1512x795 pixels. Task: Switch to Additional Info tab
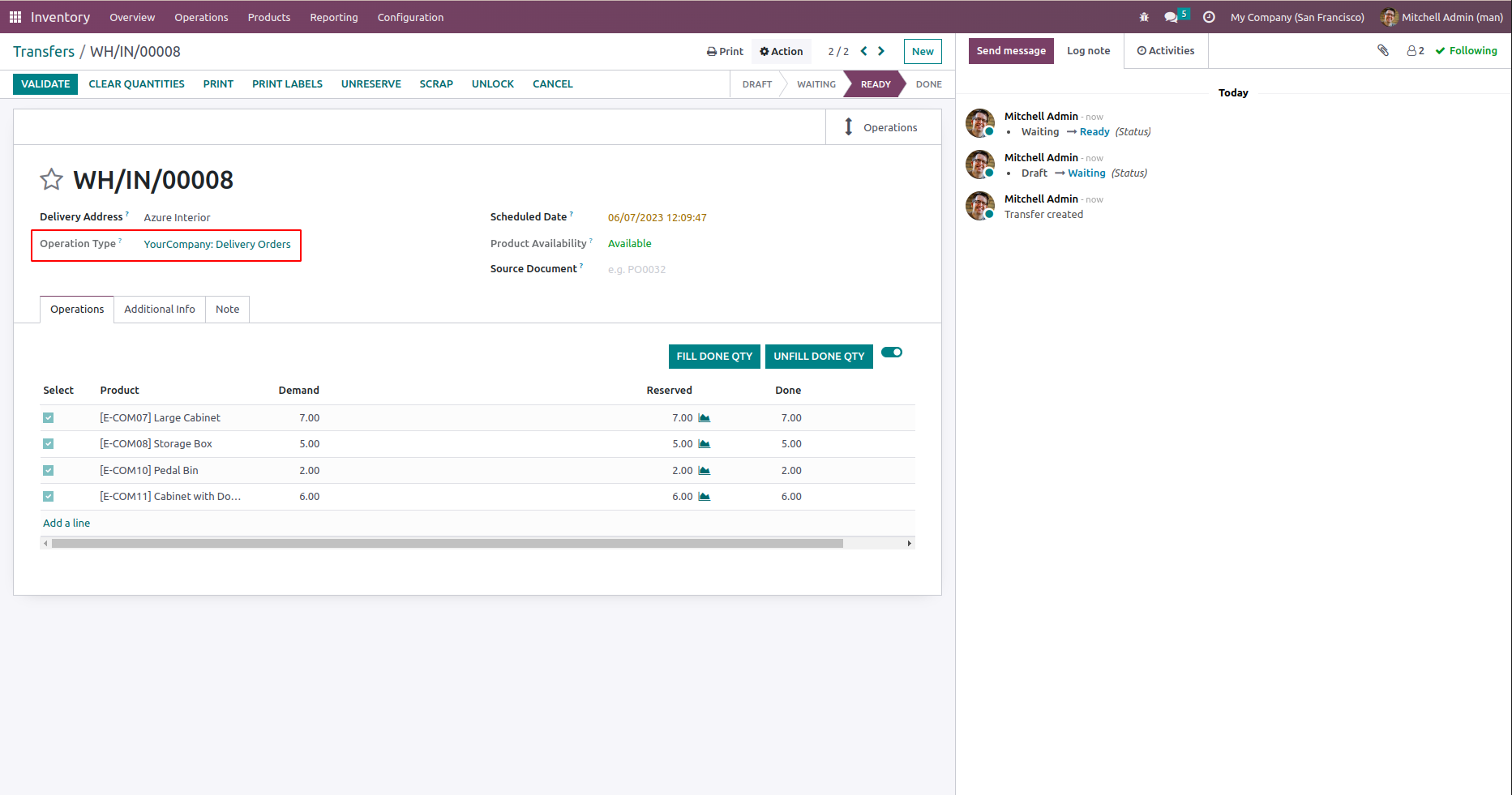point(160,310)
